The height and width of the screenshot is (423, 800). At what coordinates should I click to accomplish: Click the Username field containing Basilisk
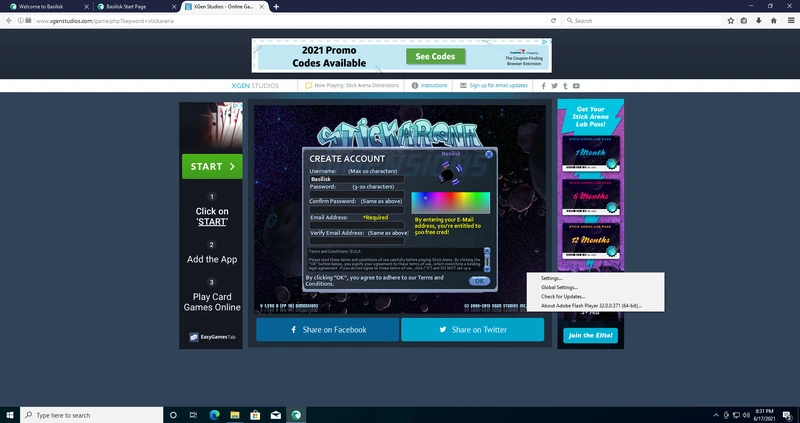[x=357, y=179]
